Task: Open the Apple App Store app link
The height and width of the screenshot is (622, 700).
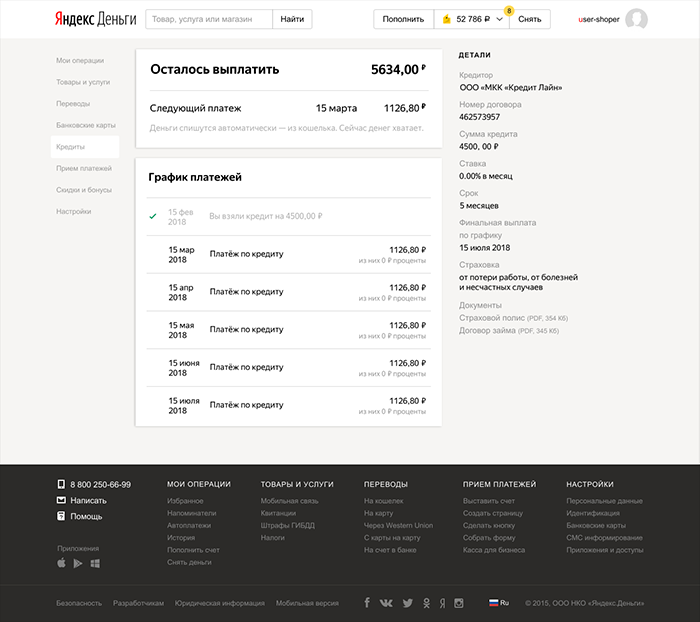Action: [x=61, y=564]
